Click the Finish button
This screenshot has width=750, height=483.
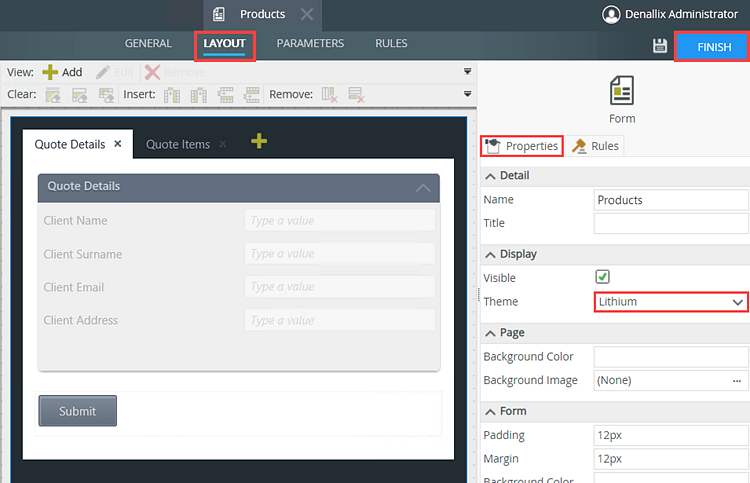click(x=713, y=47)
